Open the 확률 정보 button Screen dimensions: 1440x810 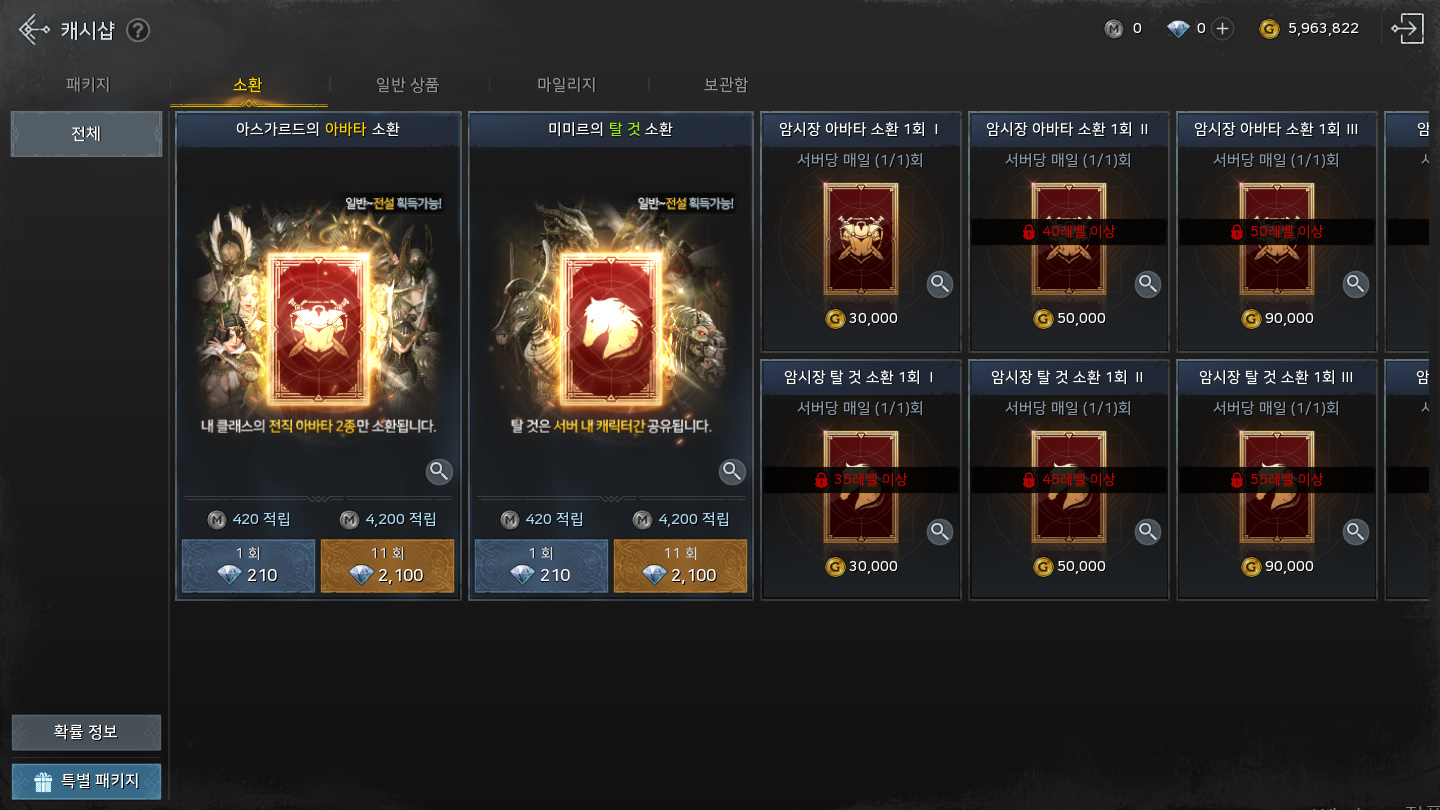[x=86, y=732]
